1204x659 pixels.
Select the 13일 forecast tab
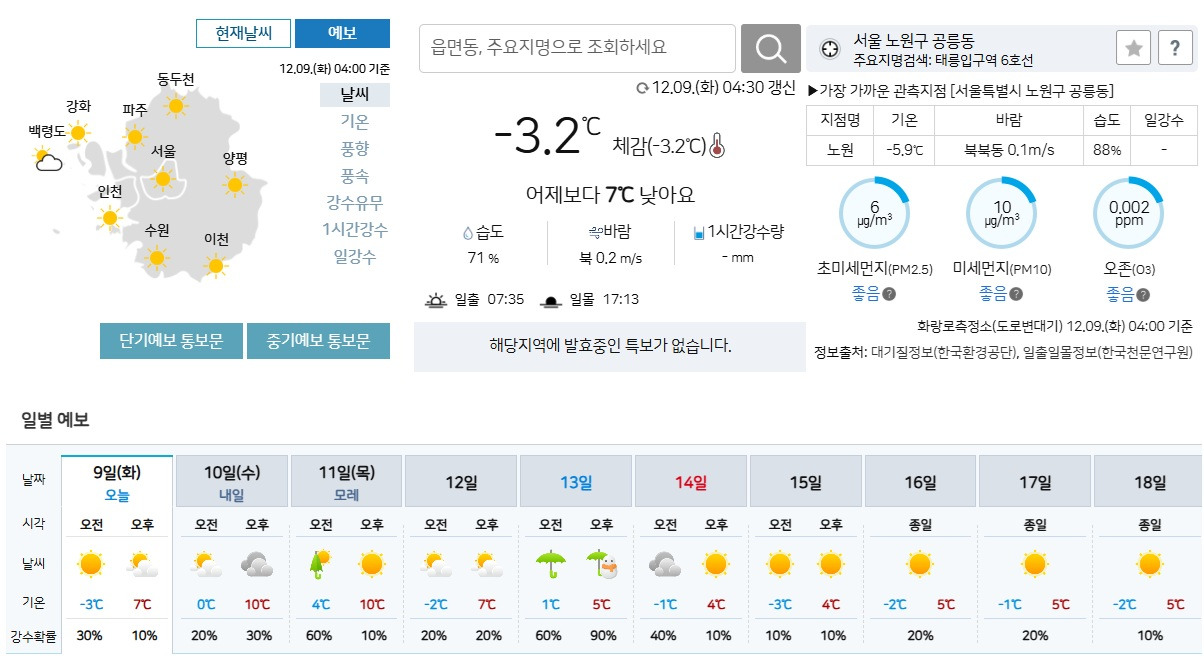coord(576,481)
